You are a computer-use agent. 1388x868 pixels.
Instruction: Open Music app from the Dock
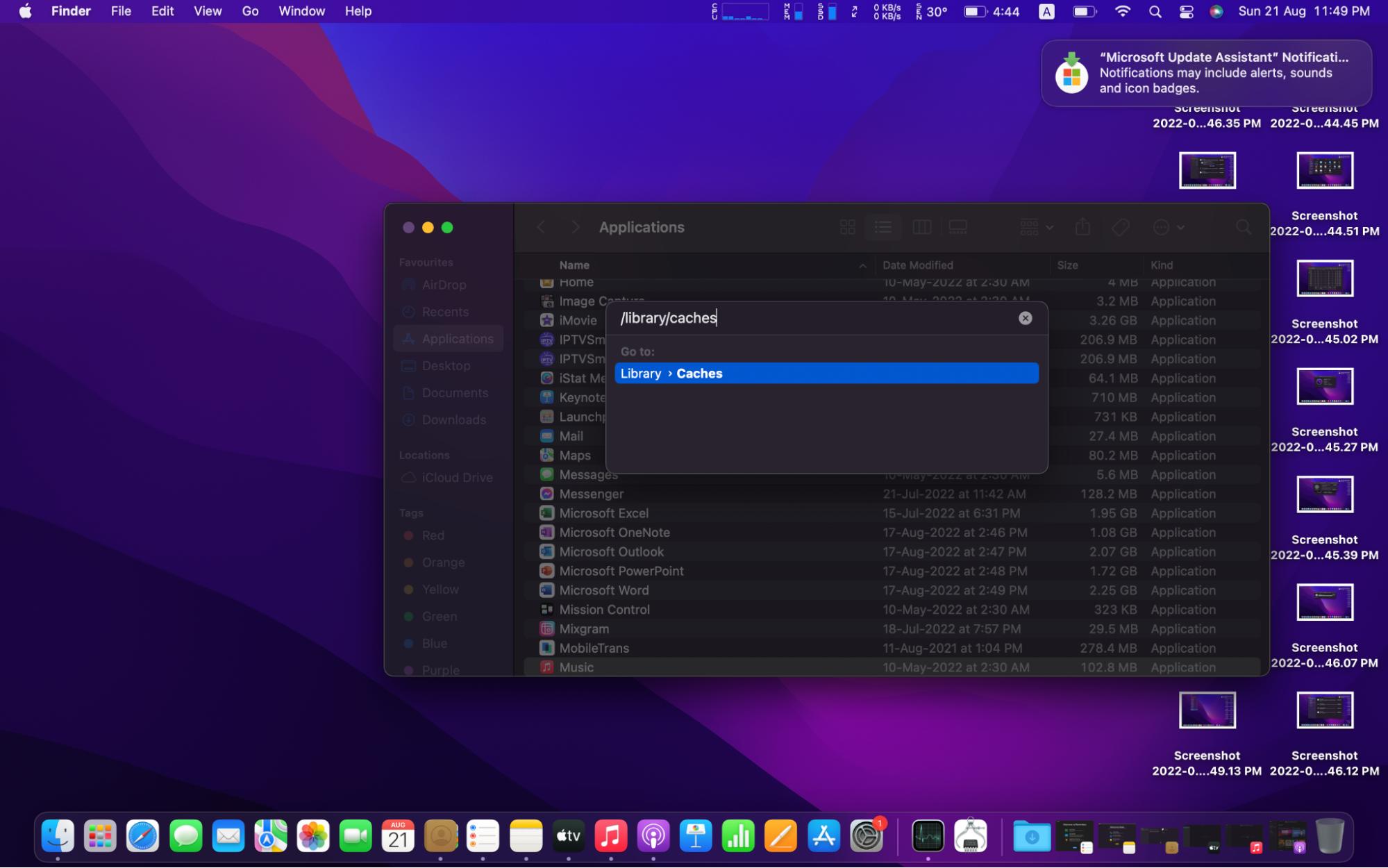coord(611,836)
